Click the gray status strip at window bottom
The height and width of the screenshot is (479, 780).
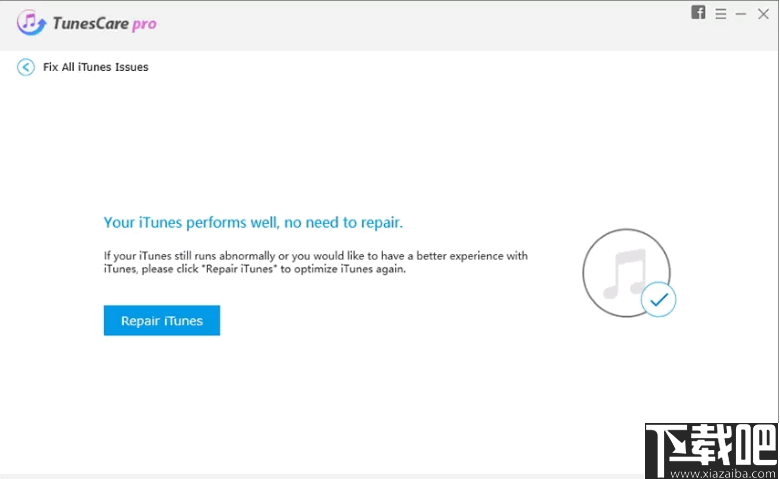[x=300, y=476]
